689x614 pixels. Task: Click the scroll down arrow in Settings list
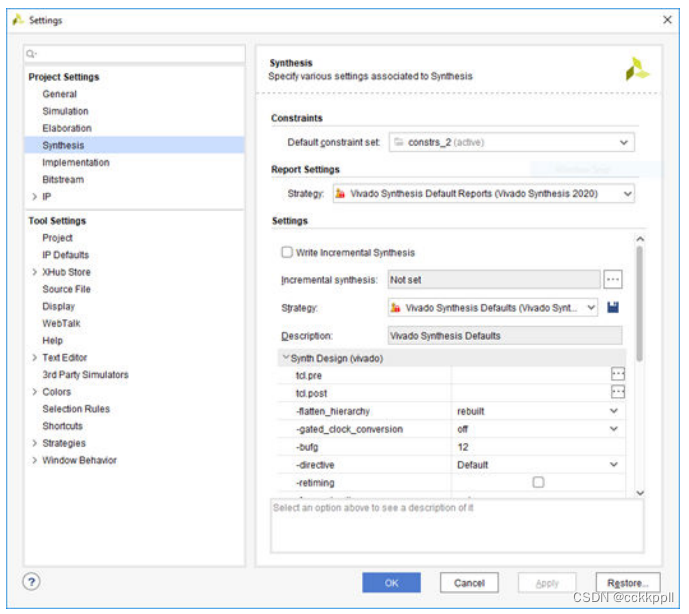click(640, 493)
